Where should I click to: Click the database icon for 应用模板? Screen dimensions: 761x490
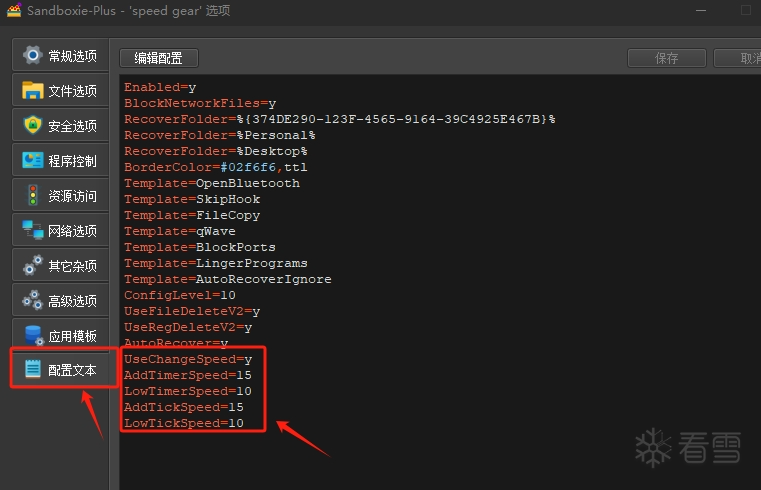click(33, 335)
